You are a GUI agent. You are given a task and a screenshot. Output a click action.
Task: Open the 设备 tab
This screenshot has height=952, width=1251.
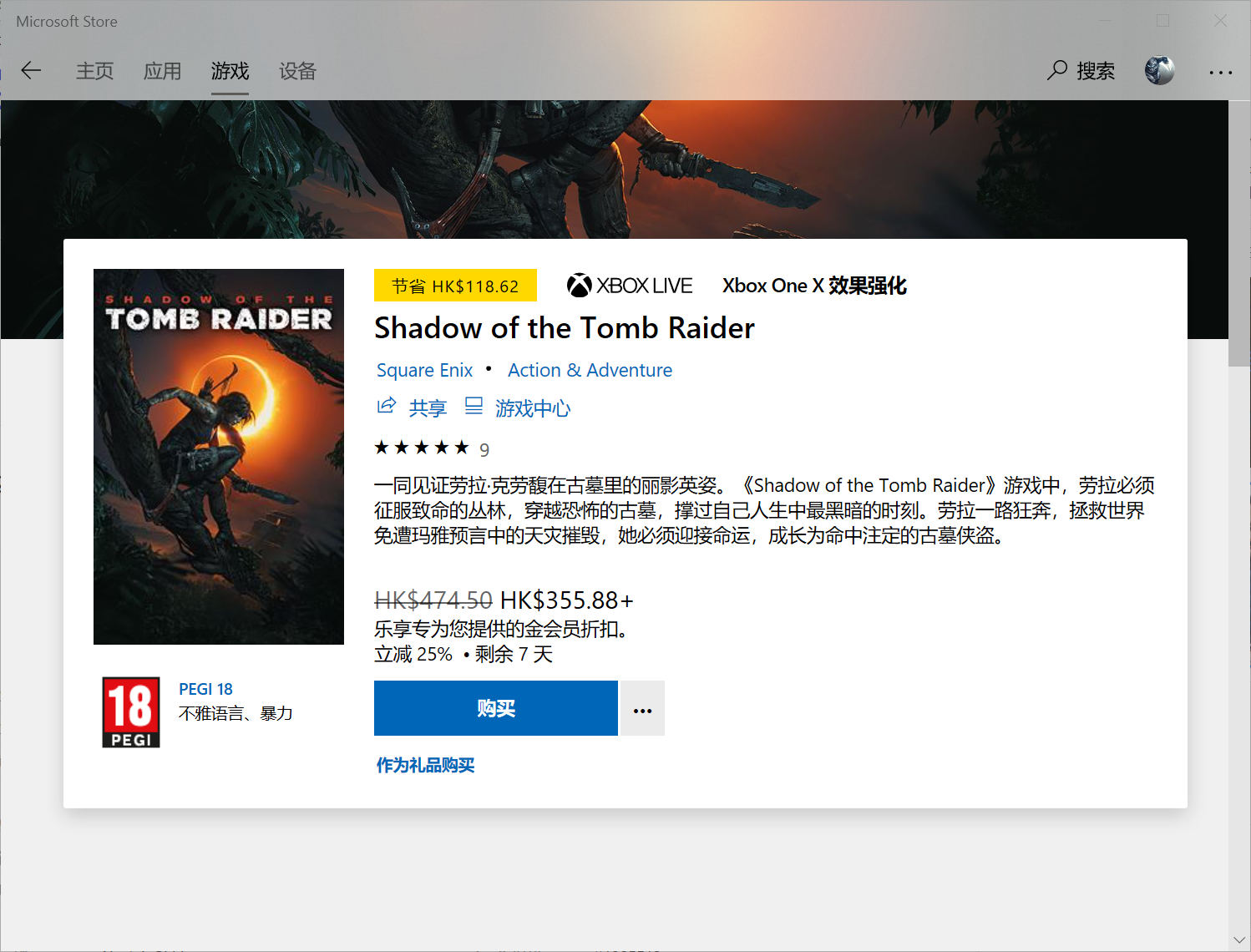[297, 71]
